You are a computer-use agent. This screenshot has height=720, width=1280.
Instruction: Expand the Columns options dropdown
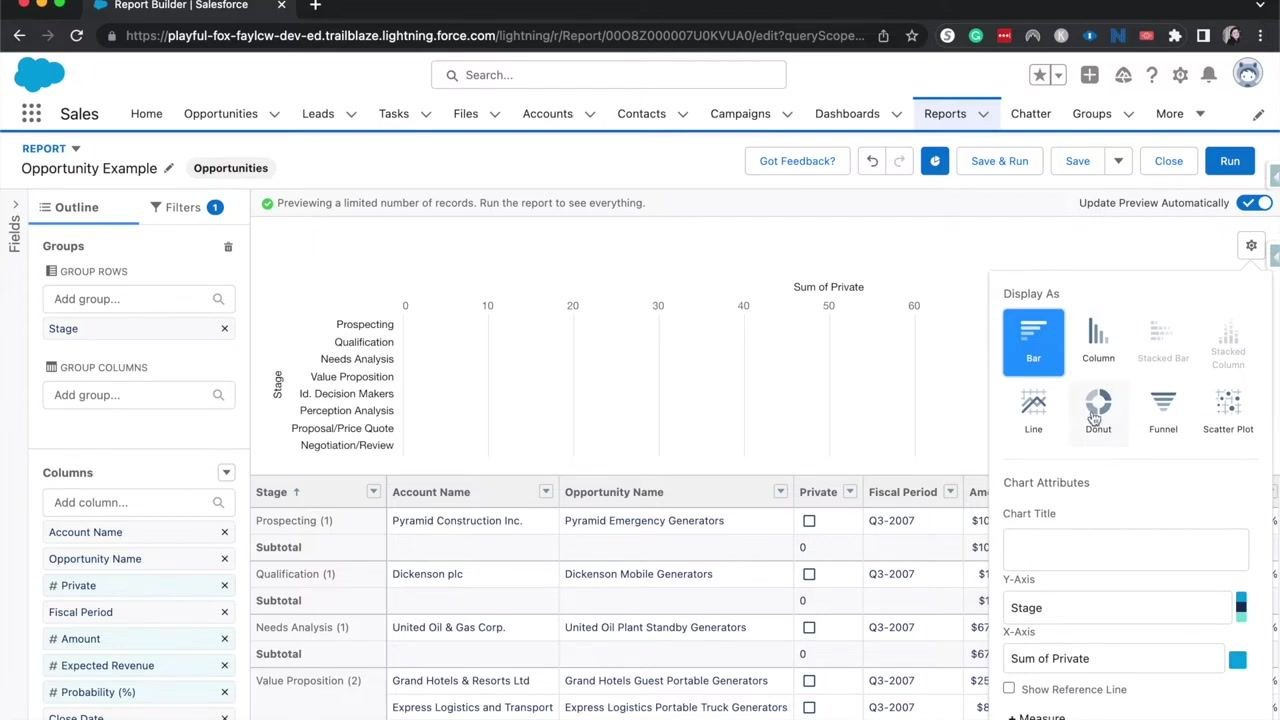coord(226,473)
